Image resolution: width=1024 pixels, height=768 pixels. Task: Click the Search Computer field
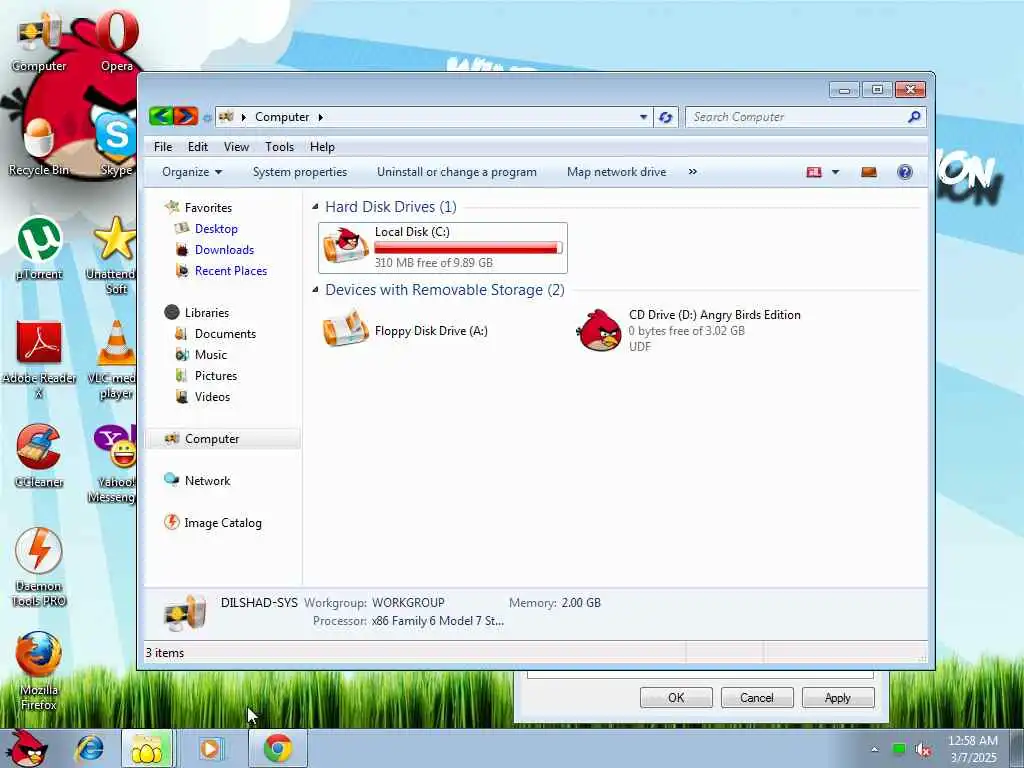click(x=797, y=117)
